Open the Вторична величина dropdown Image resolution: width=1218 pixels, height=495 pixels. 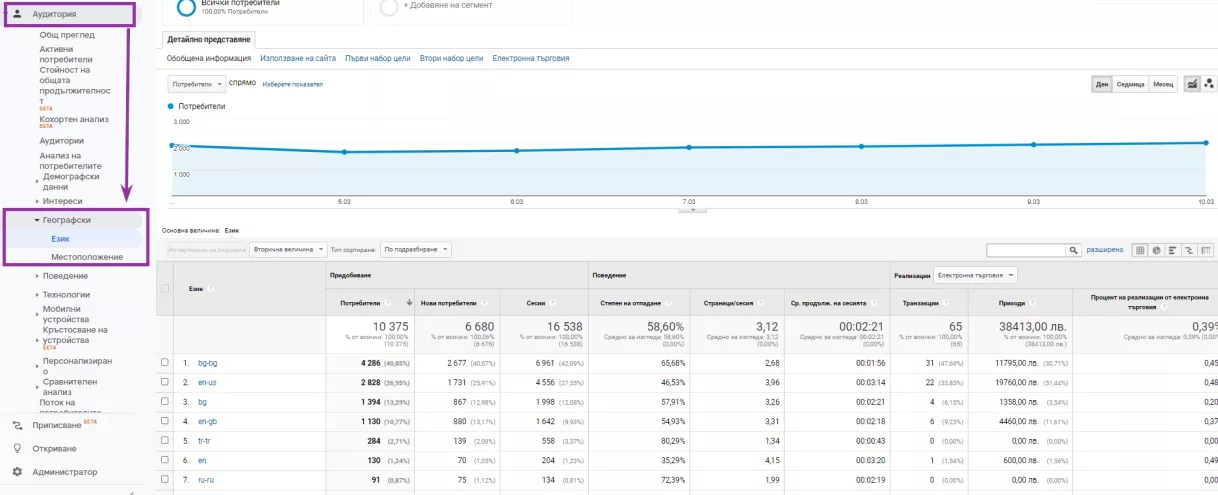coord(288,249)
